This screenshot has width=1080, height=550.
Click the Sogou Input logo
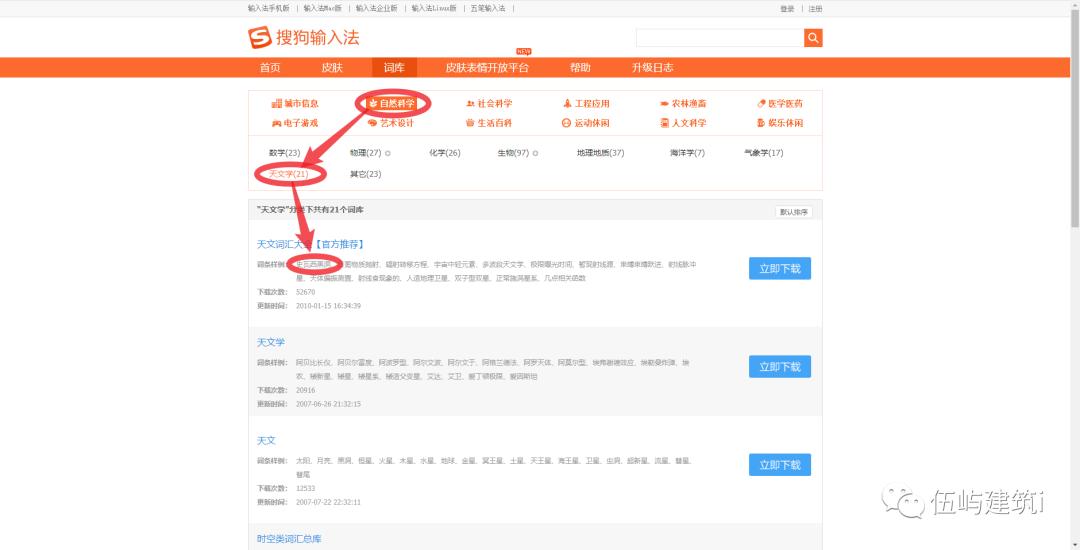click(304, 37)
